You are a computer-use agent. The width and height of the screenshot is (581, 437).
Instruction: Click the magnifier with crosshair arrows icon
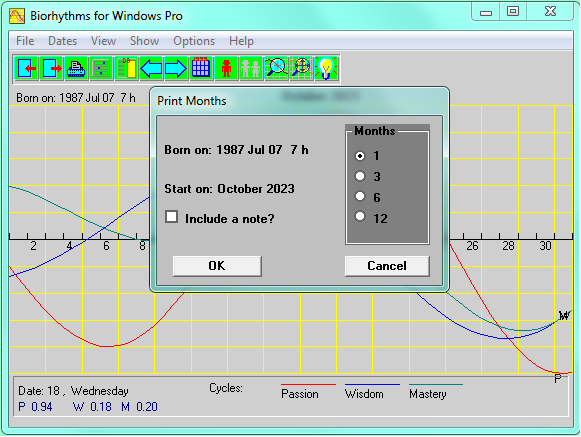tap(301, 68)
